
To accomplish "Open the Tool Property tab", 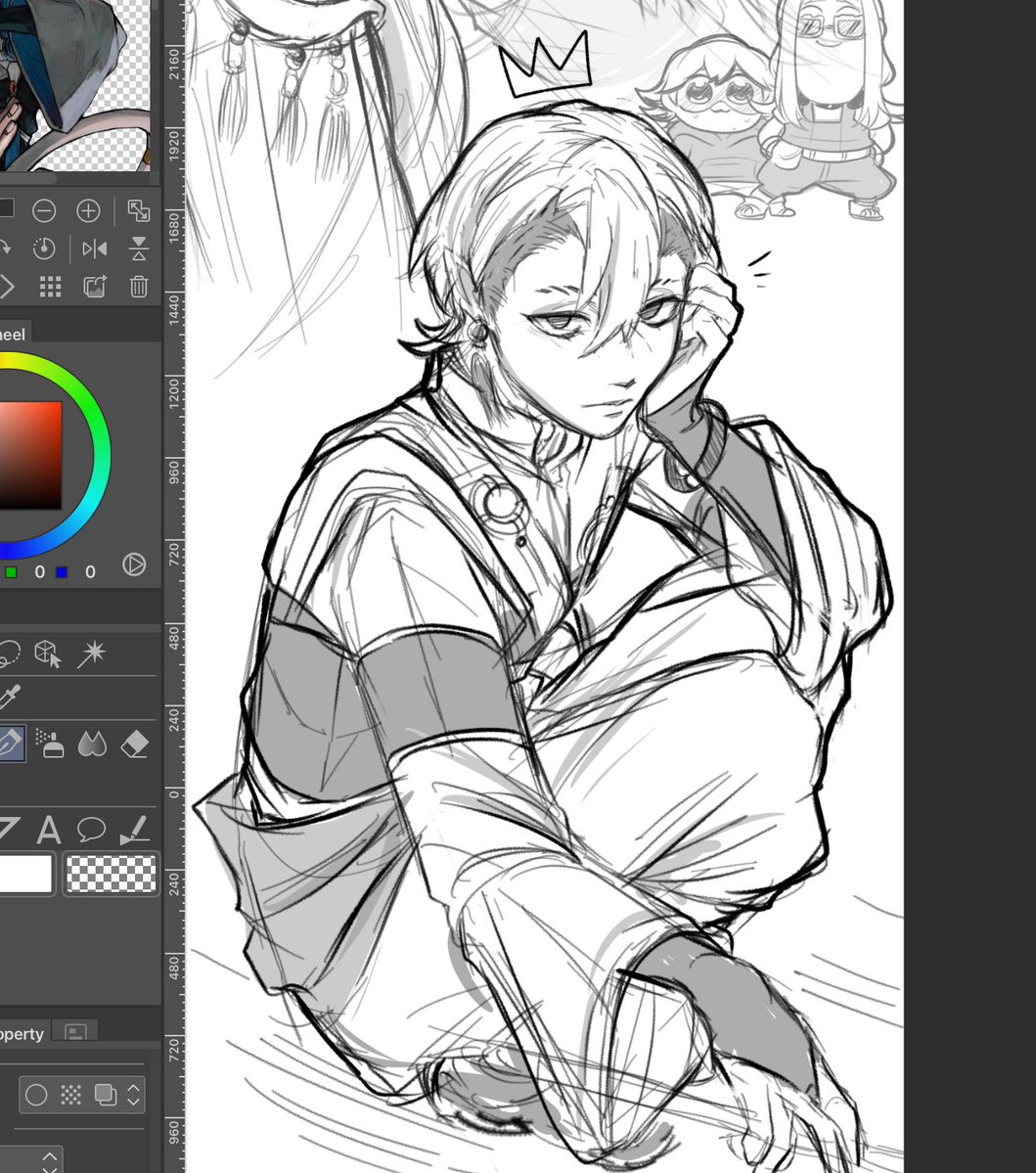I will [x=23, y=1032].
